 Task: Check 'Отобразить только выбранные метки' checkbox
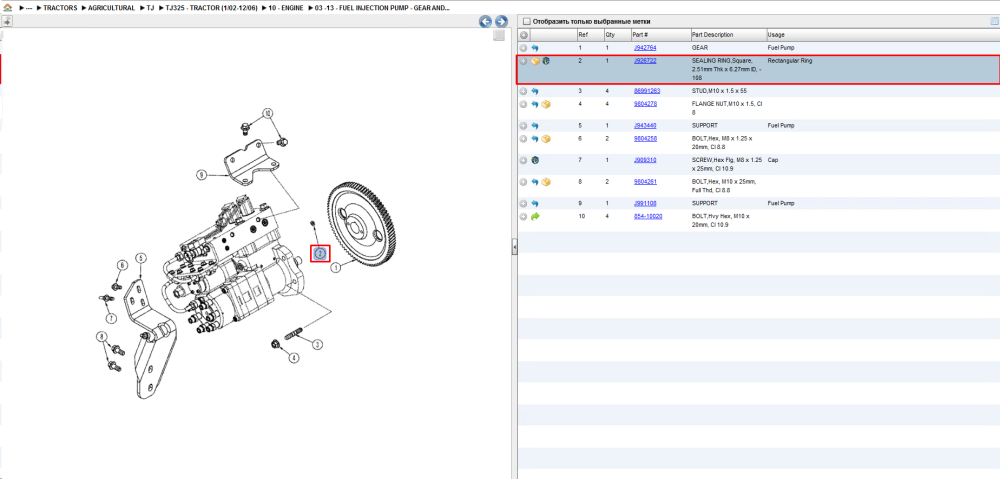(x=527, y=22)
